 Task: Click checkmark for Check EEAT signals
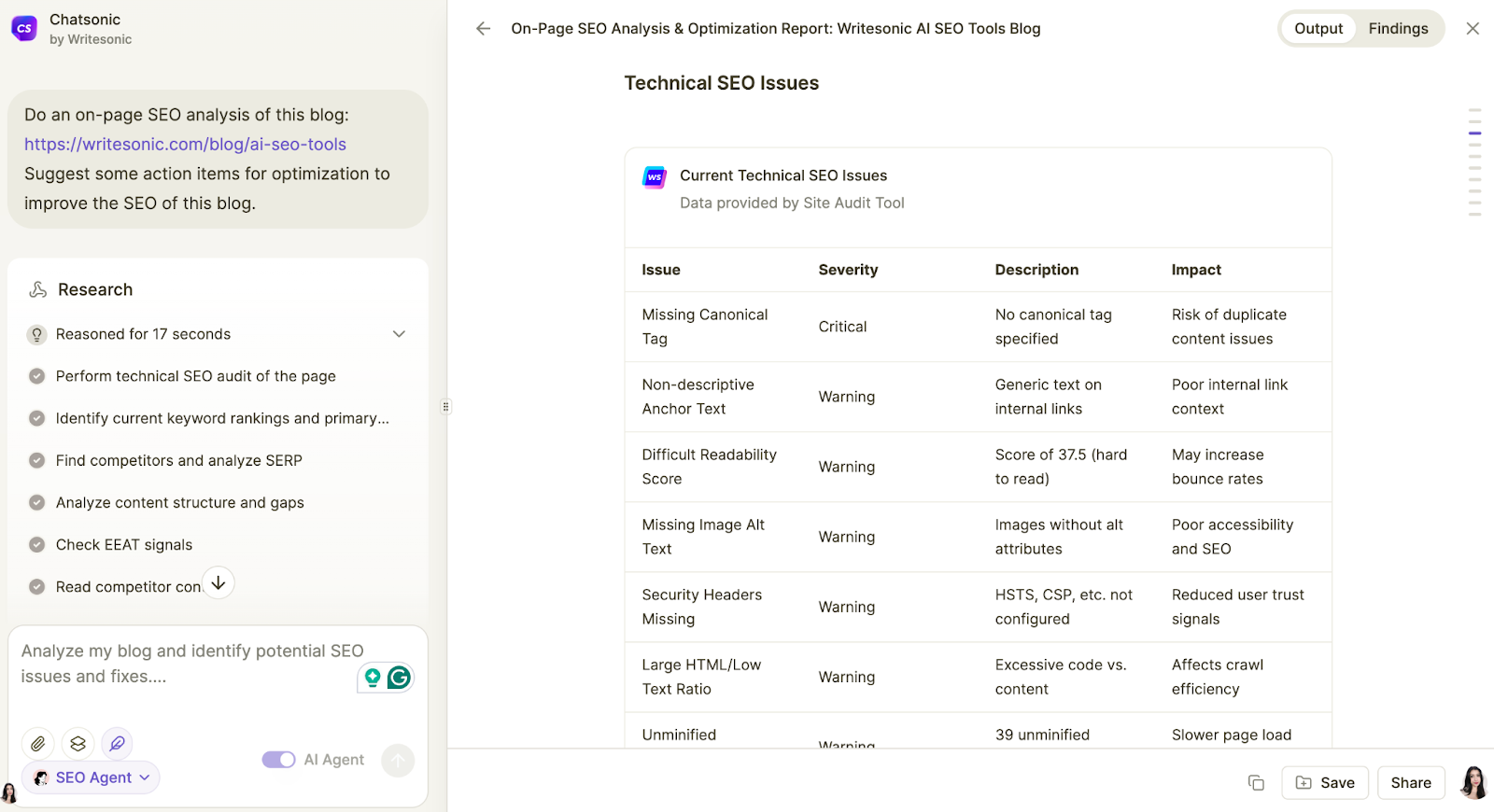pyautogui.click(x=36, y=544)
